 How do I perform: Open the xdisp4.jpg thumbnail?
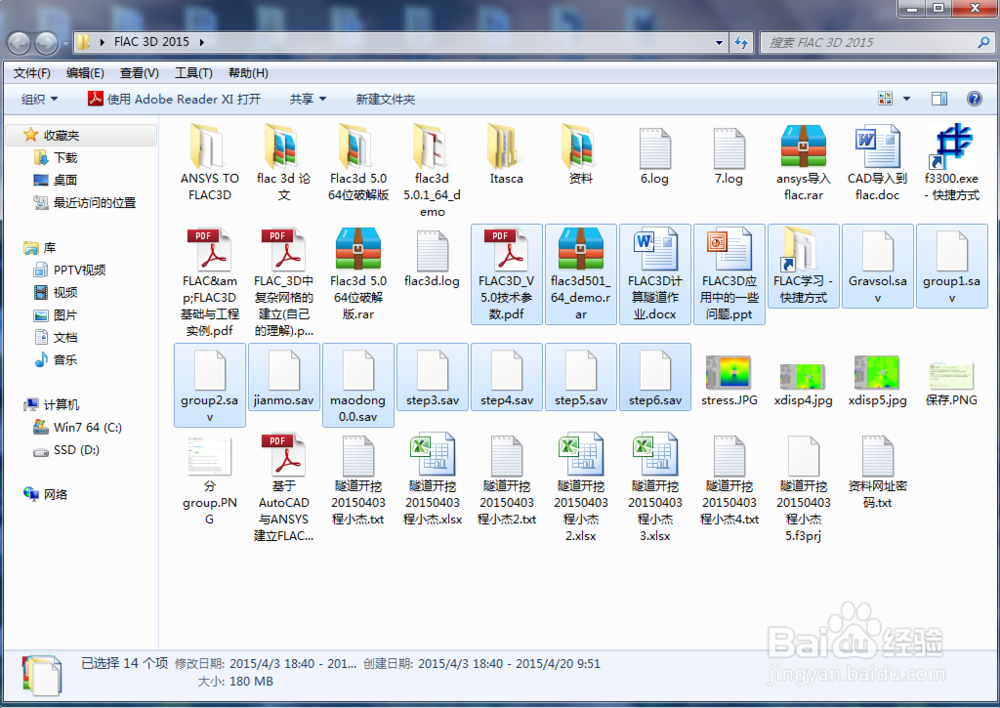[x=803, y=376]
